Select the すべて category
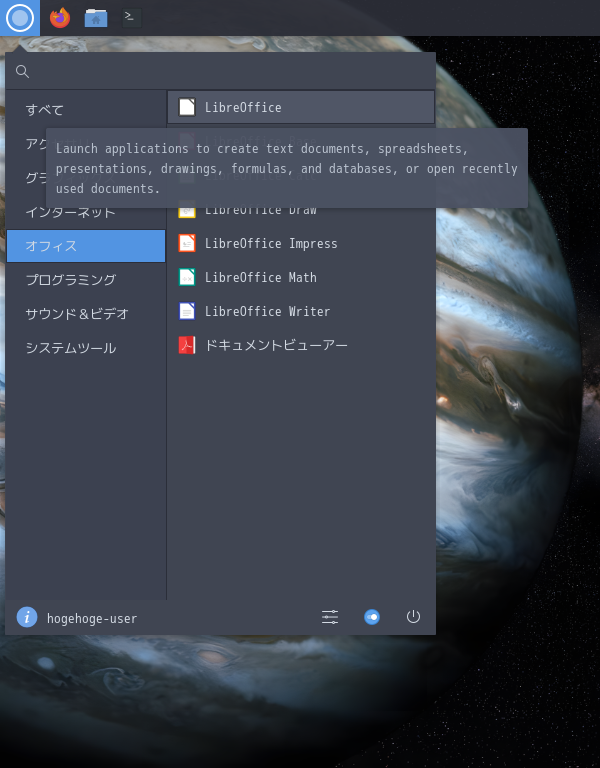Viewport: 600px width, 768px height. [x=86, y=110]
